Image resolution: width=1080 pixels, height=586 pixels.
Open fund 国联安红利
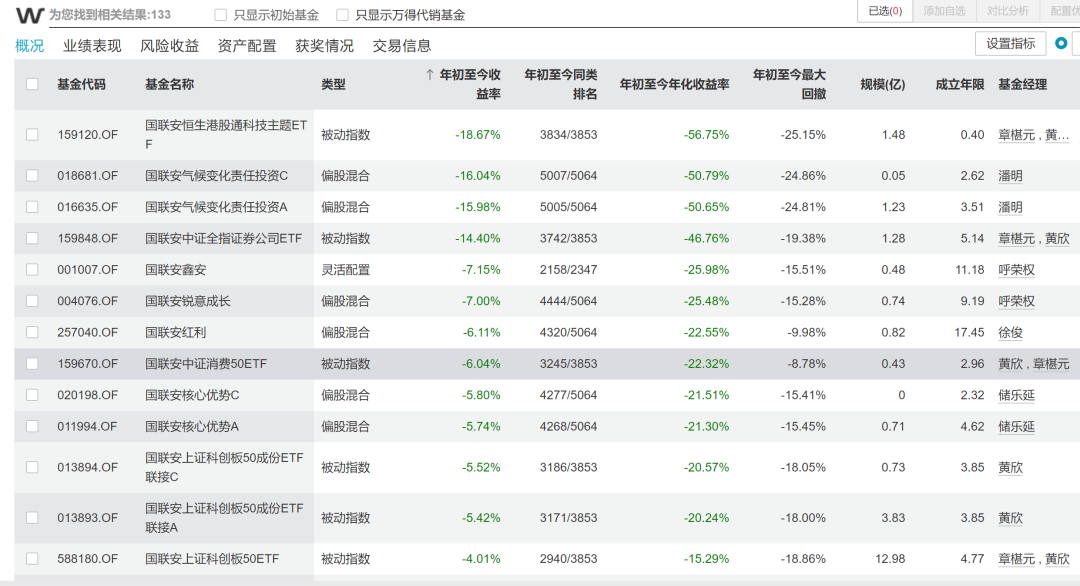coord(176,332)
